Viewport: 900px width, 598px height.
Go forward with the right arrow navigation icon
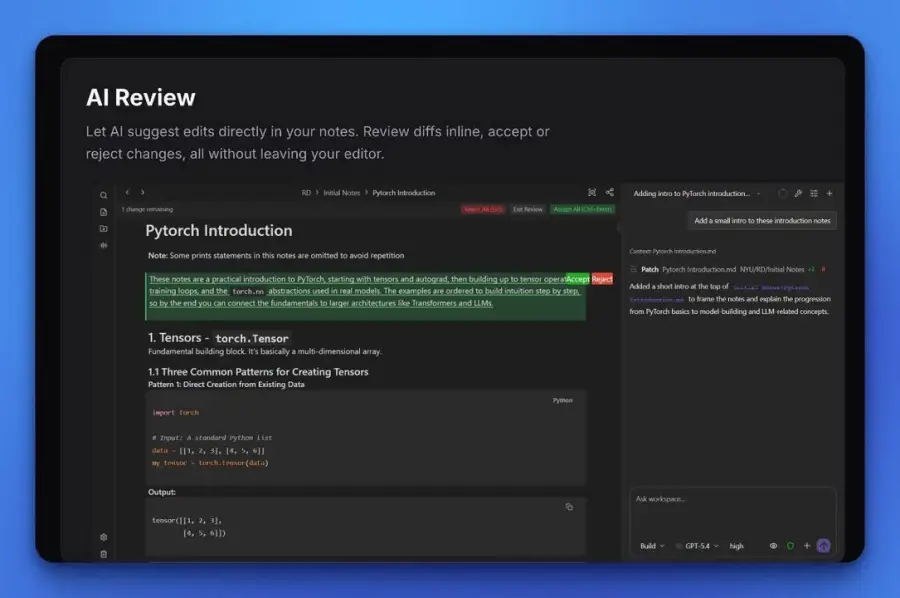click(143, 192)
